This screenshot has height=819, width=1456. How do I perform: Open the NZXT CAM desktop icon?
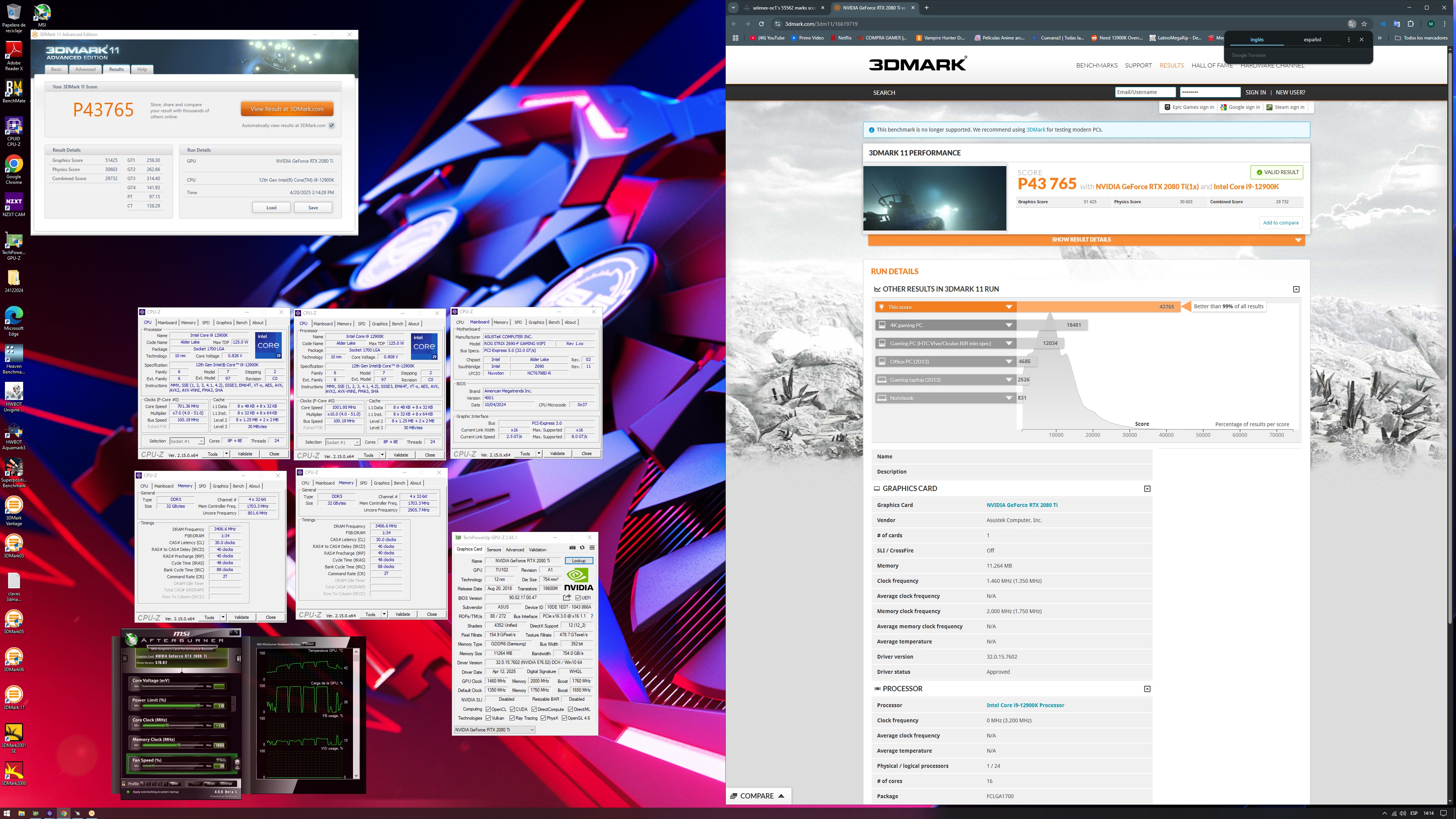14,205
